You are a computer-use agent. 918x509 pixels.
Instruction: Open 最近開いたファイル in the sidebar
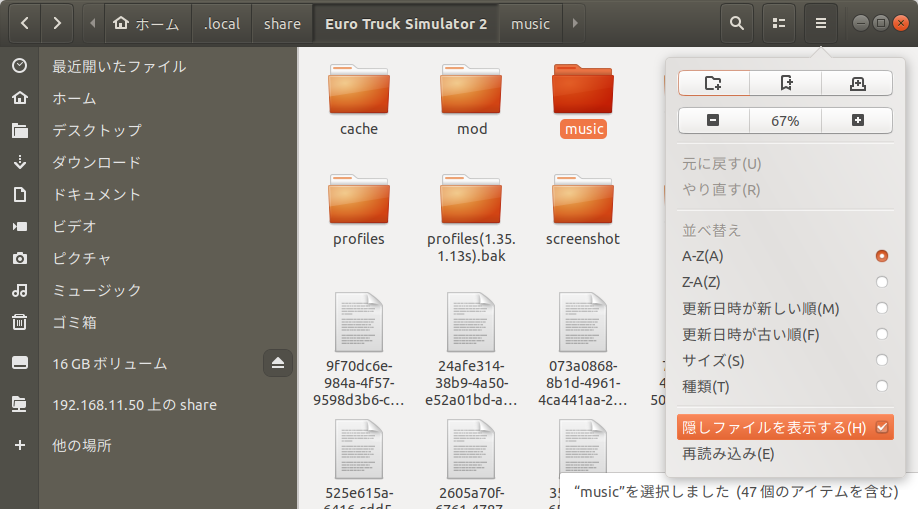click(x=149, y=66)
